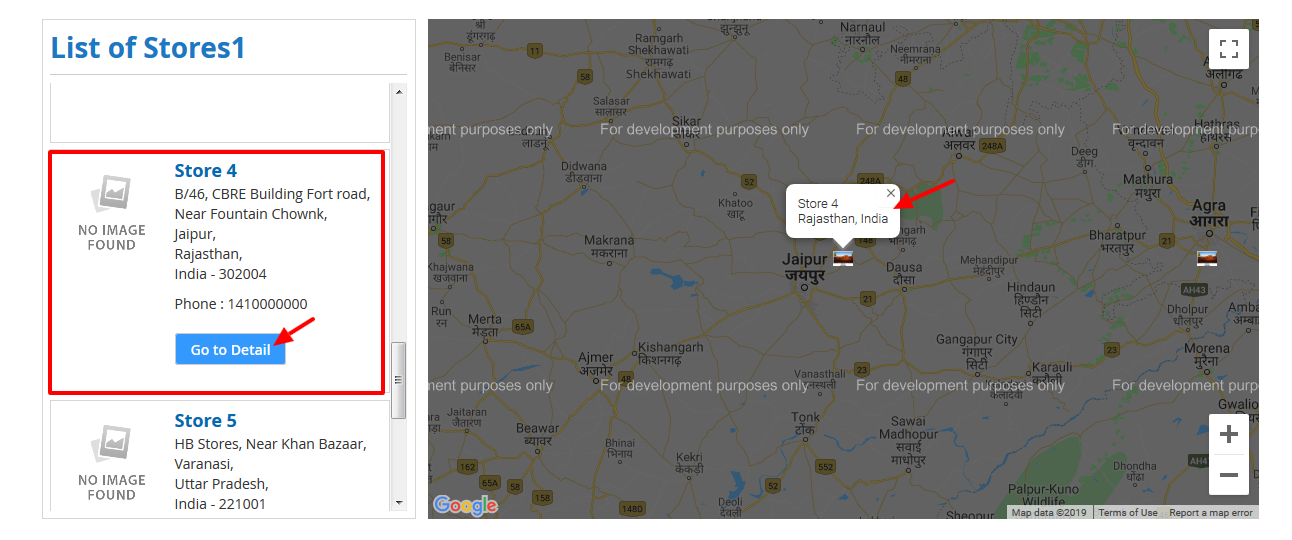The image size is (1292, 540).
Task: Click the Phone : 1410000000 text
Action: tap(241, 304)
